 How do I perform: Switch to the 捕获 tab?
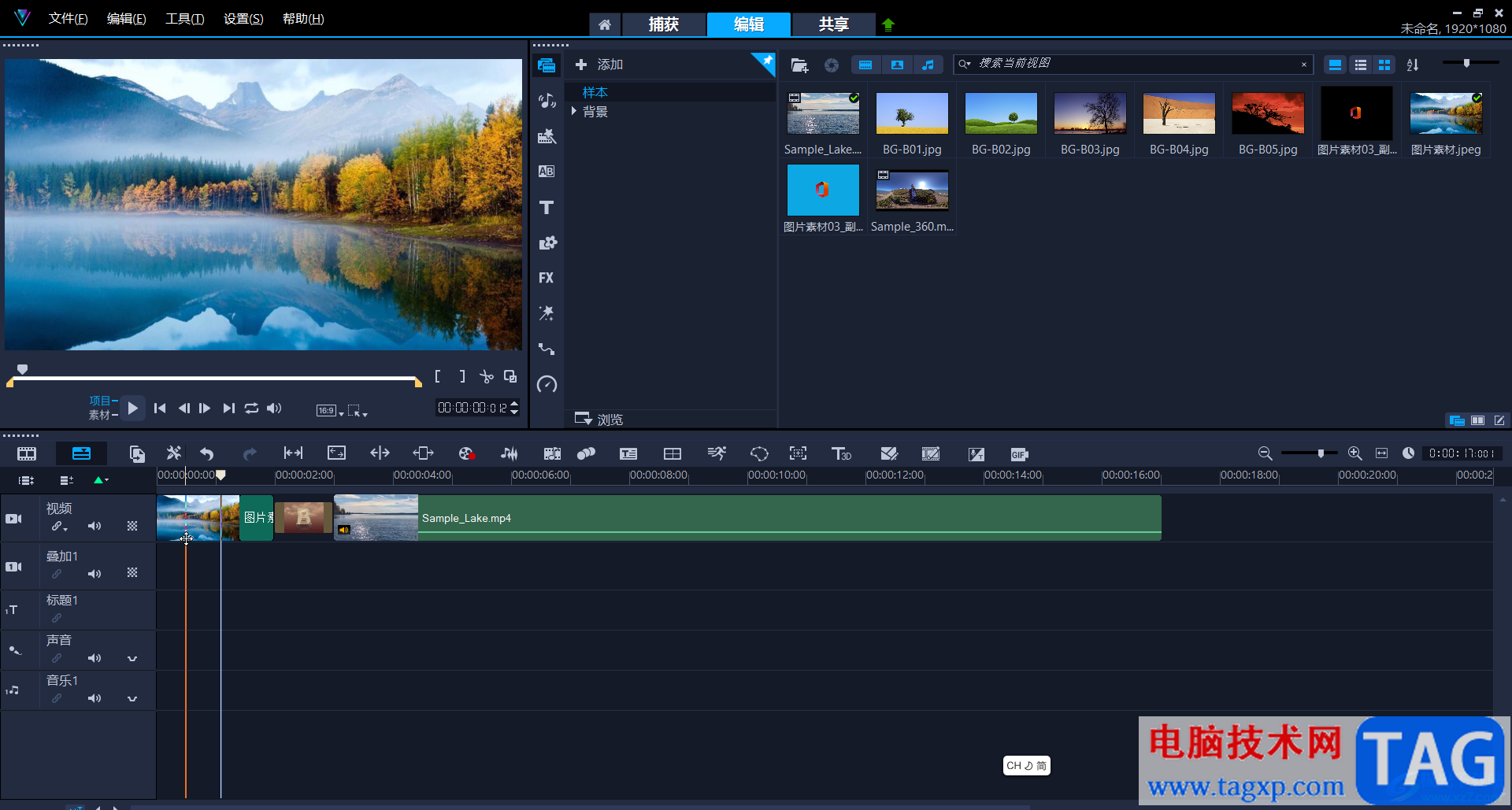pyautogui.click(x=663, y=24)
